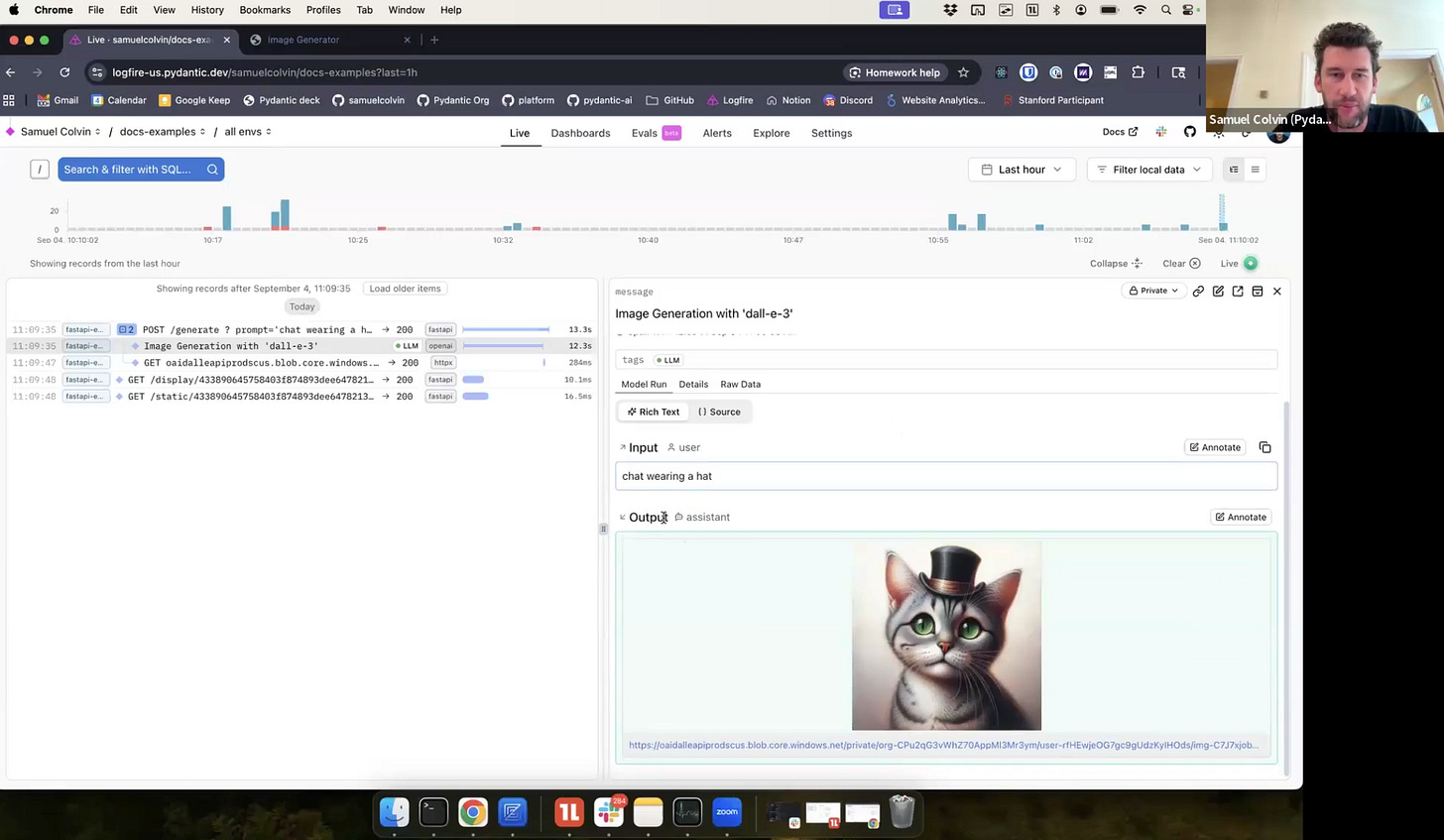The image size is (1444, 840).
Task: Annotate the Input message
Action: [x=1215, y=447]
